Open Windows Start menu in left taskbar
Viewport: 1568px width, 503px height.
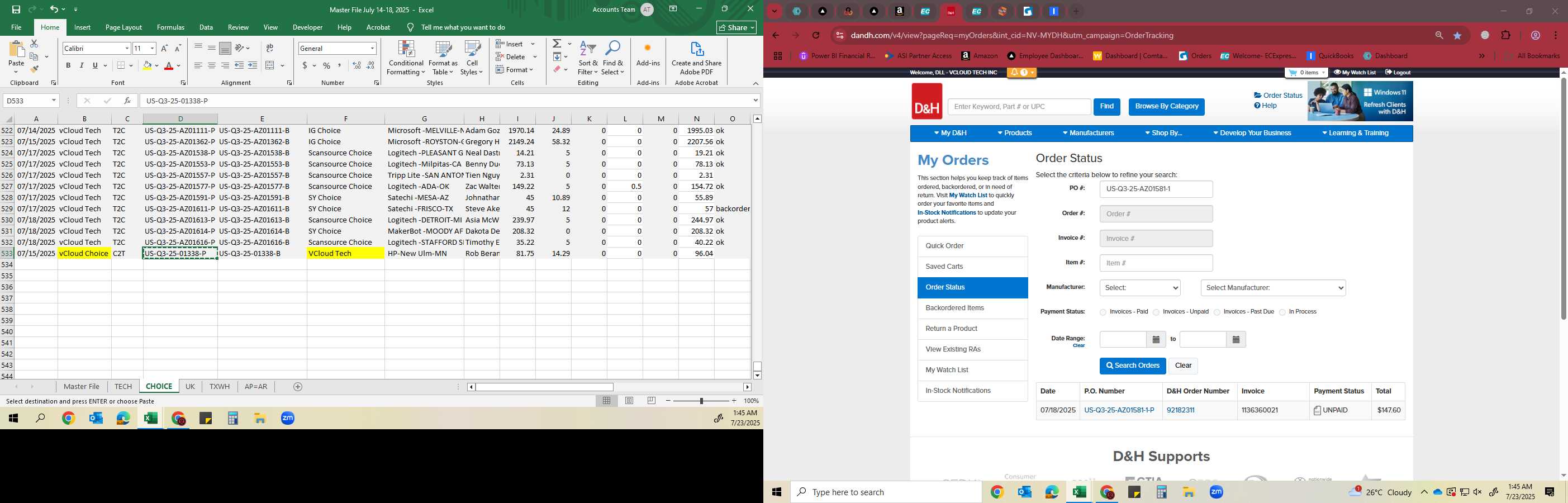(x=13, y=419)
